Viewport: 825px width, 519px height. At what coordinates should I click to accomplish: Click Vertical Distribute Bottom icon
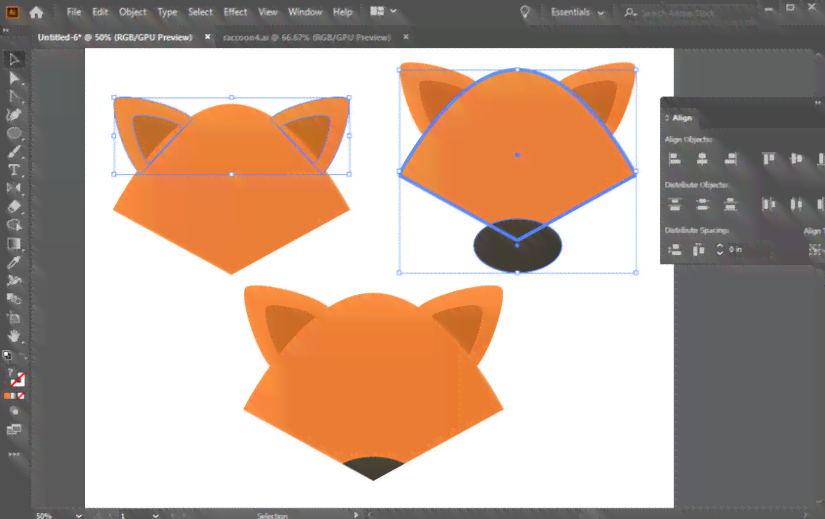[730, 204]
